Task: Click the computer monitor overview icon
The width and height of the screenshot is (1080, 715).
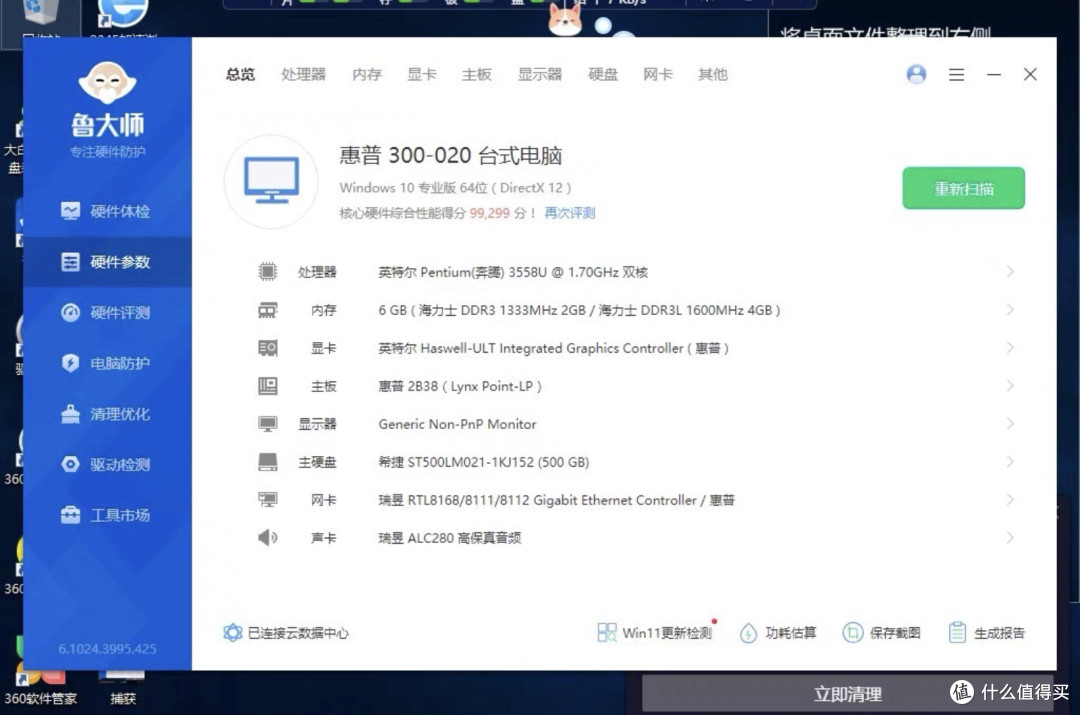Action: (271, 181)
